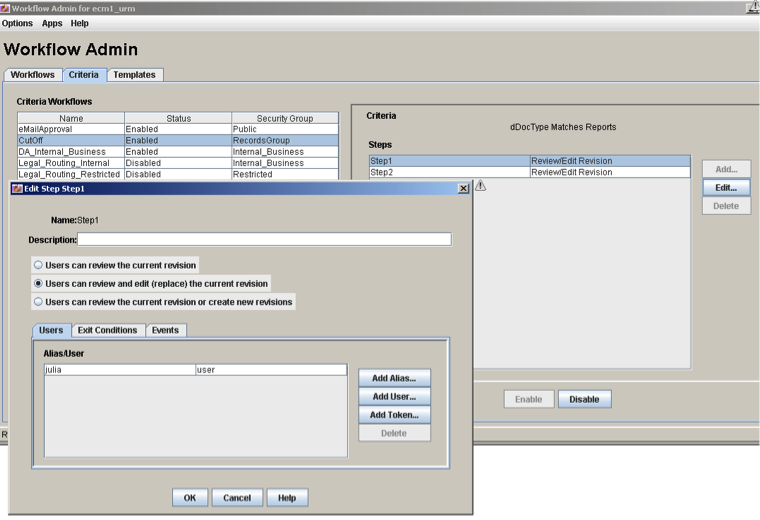Click the Add... button beside Steps

coord(726,169)
